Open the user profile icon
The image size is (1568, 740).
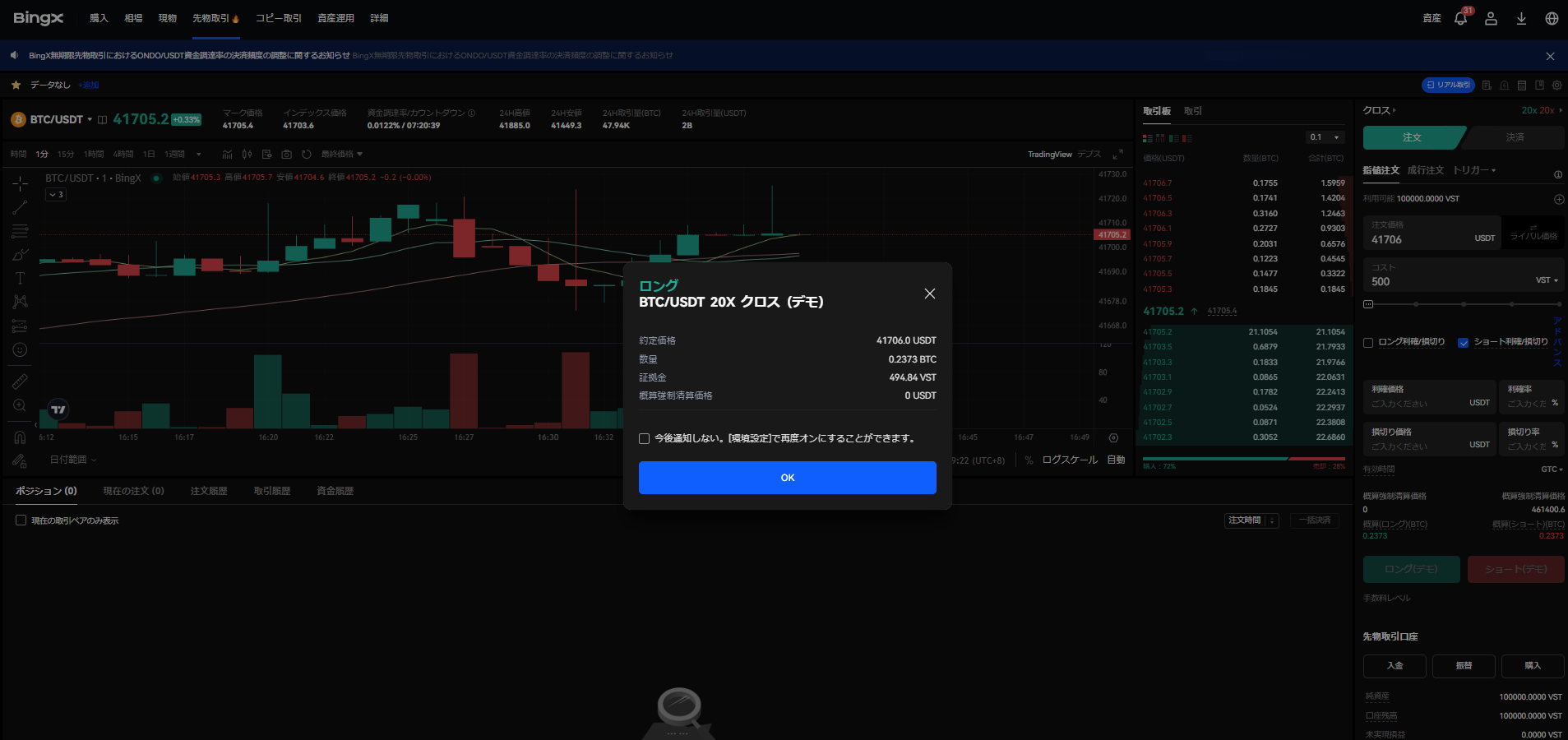pos(1491,18)
